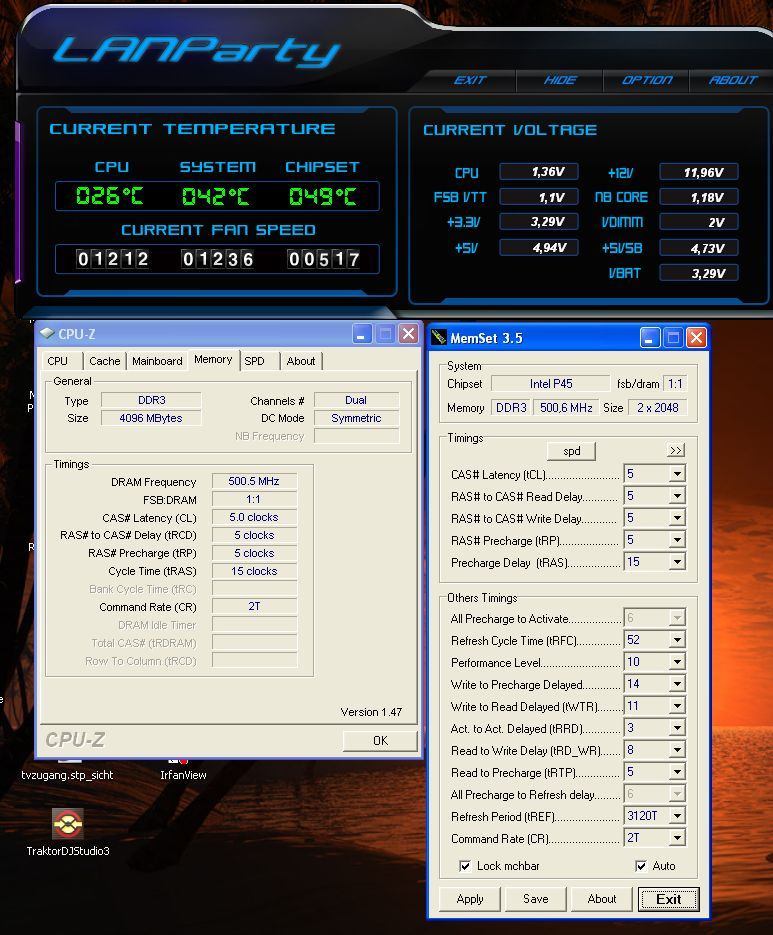This screenshot has height=935, width=773.
Task: Open OPTION in the LANParty monitor
Action: pyautogui.click(x=647, y=80)
